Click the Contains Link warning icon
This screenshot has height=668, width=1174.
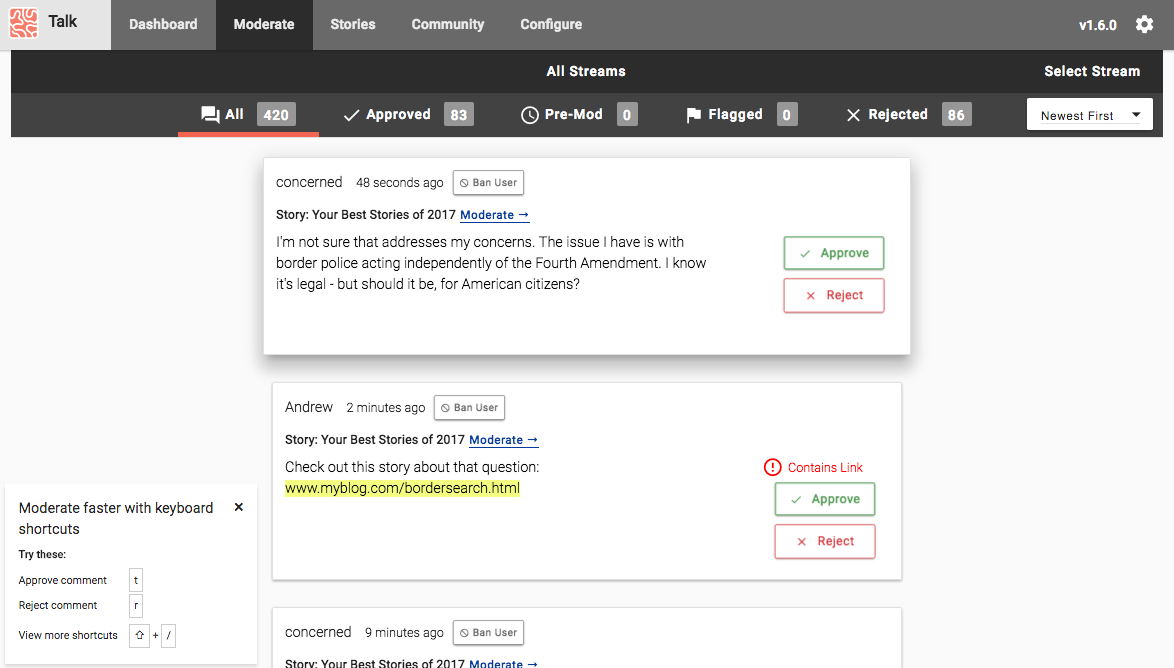(772, 467)
